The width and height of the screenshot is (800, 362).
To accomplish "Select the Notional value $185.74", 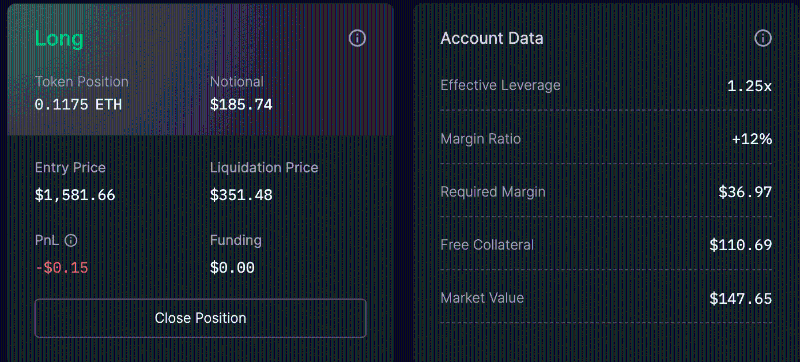I will [x=241, y=105].
